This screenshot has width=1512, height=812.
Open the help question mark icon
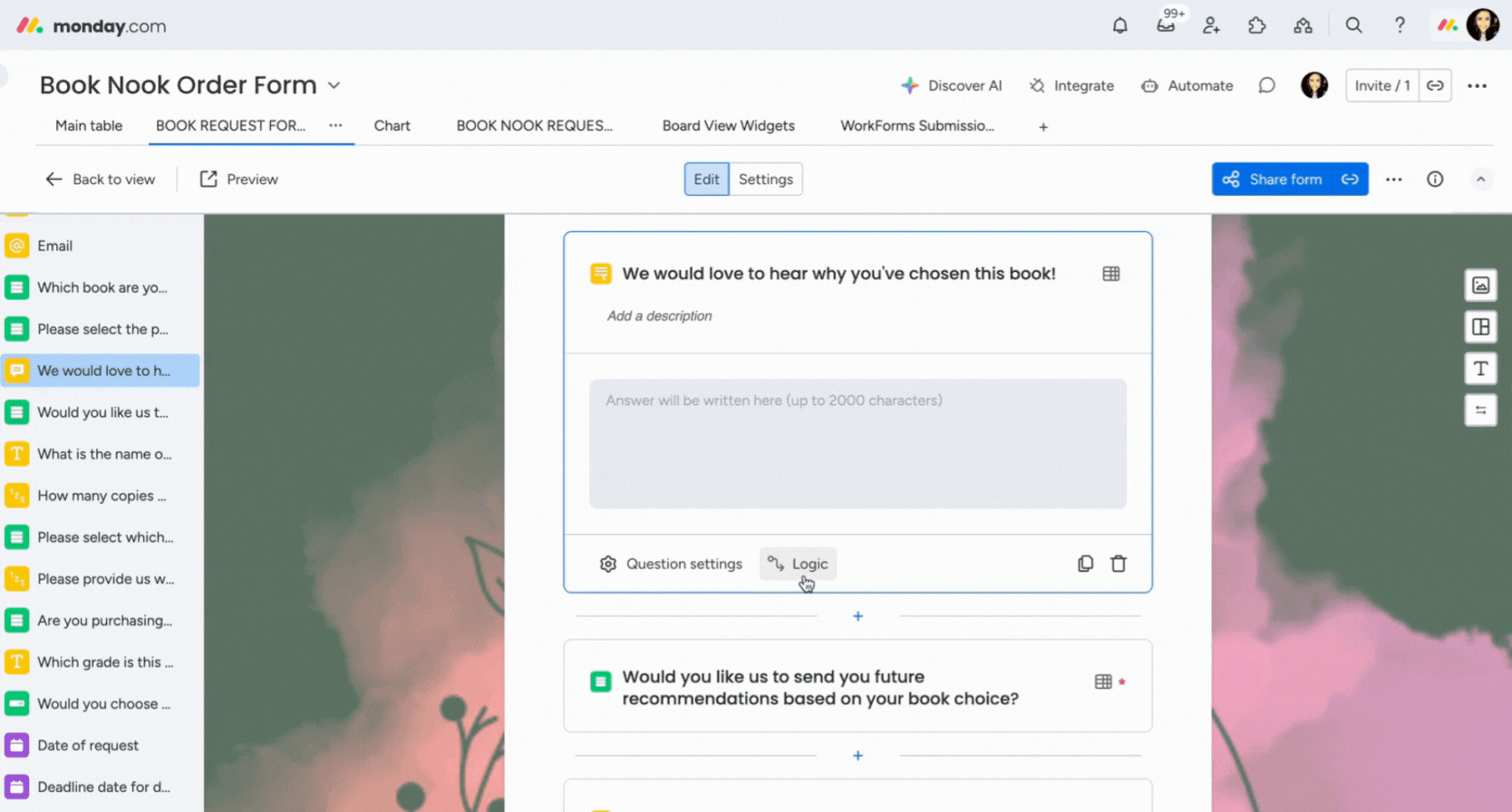point(1400,25)
